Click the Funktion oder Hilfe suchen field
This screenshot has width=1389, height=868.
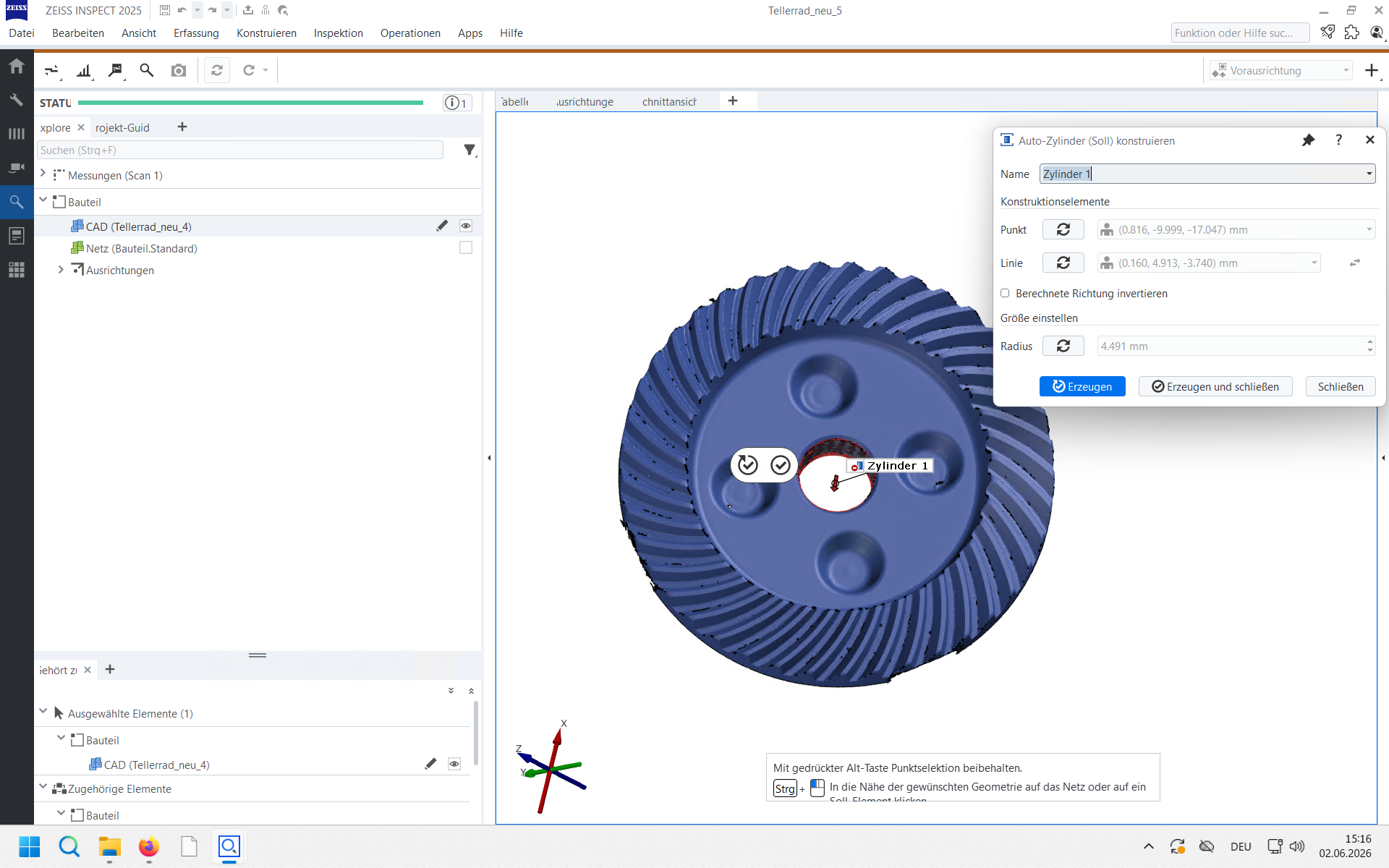click(1240, 33)
